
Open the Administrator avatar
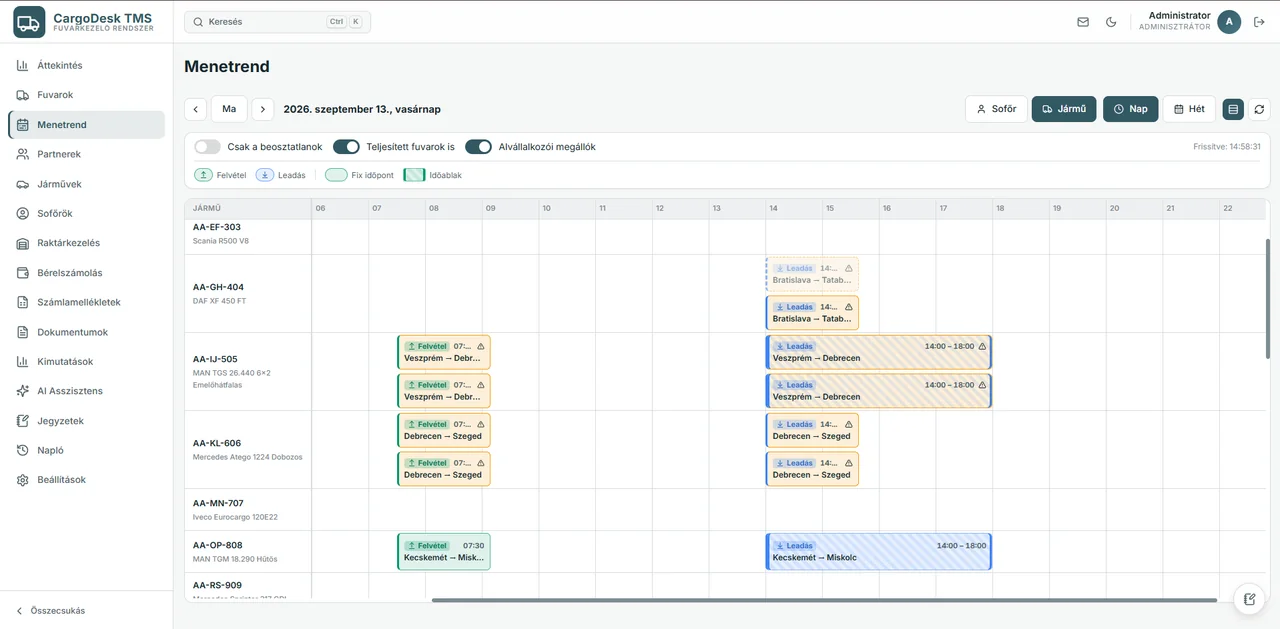(x=1229, y=22)
